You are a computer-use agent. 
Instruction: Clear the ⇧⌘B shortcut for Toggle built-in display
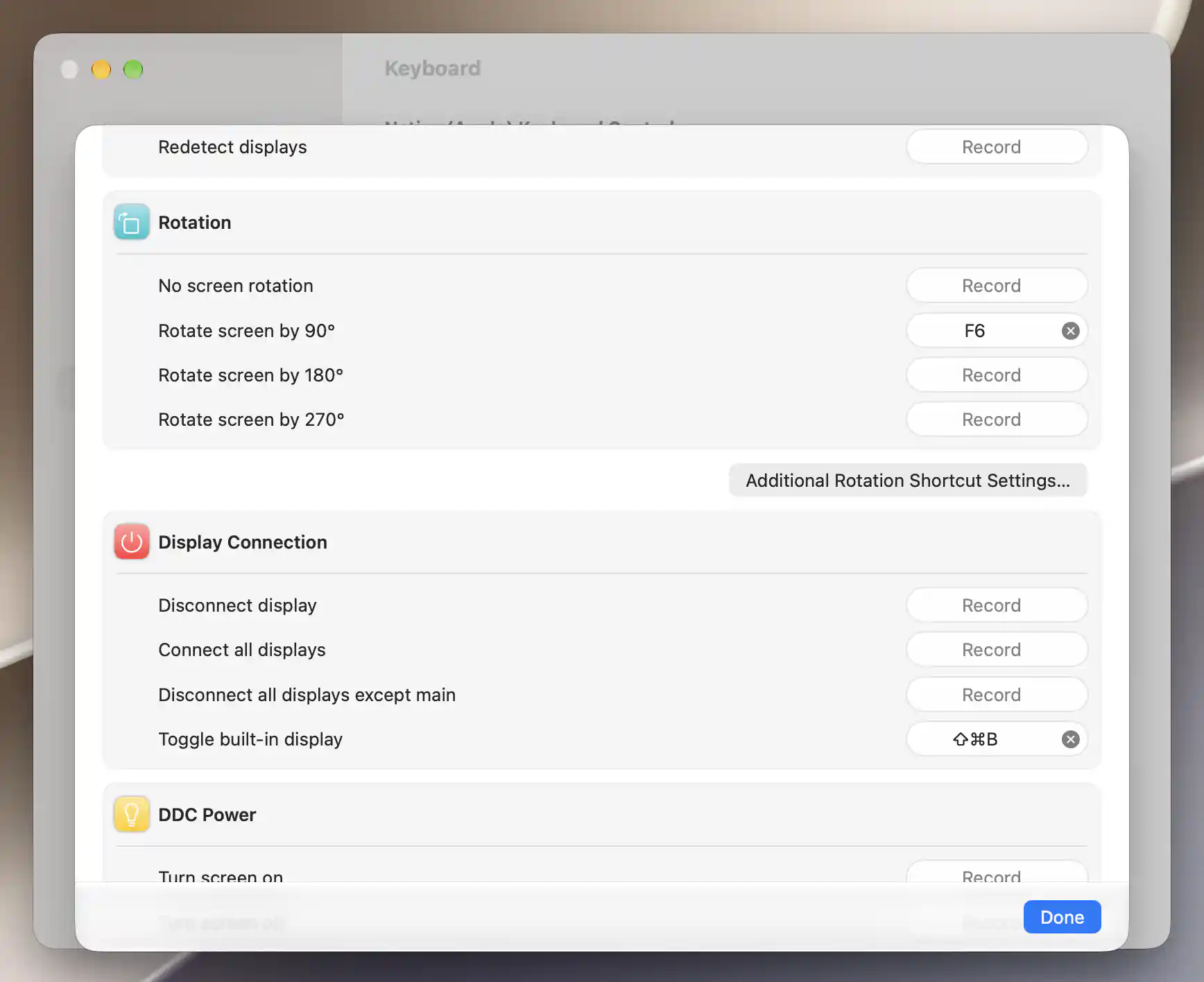1070,739
